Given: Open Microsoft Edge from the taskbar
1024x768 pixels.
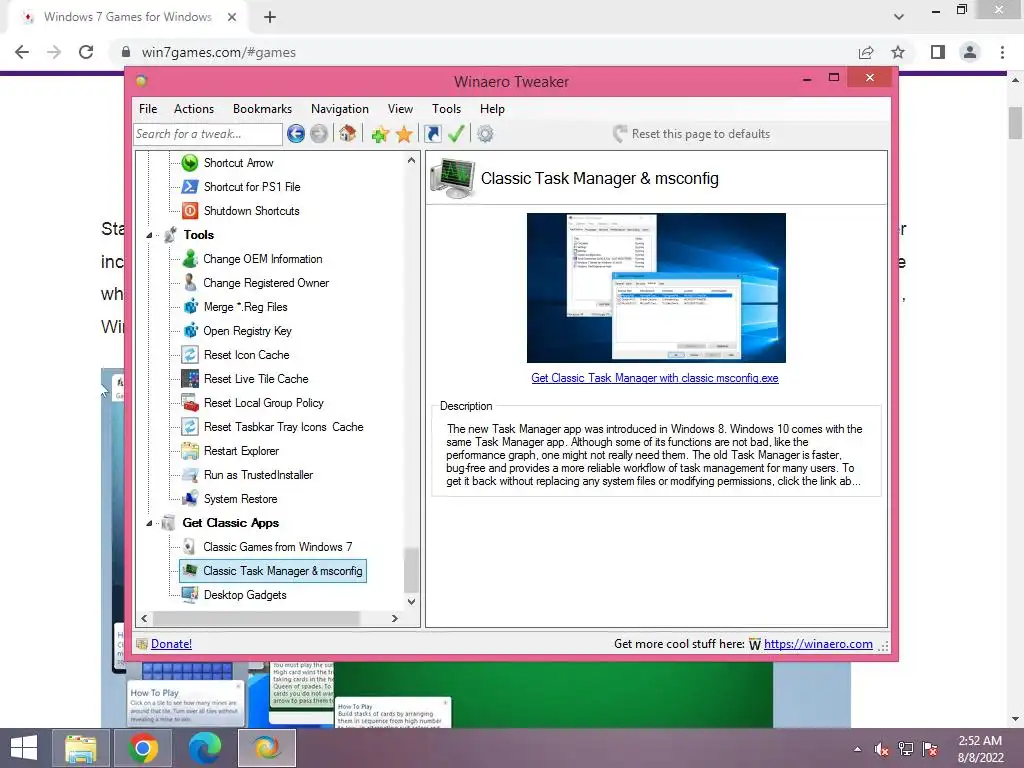Looking at the screenshot, I should [205, 748].
